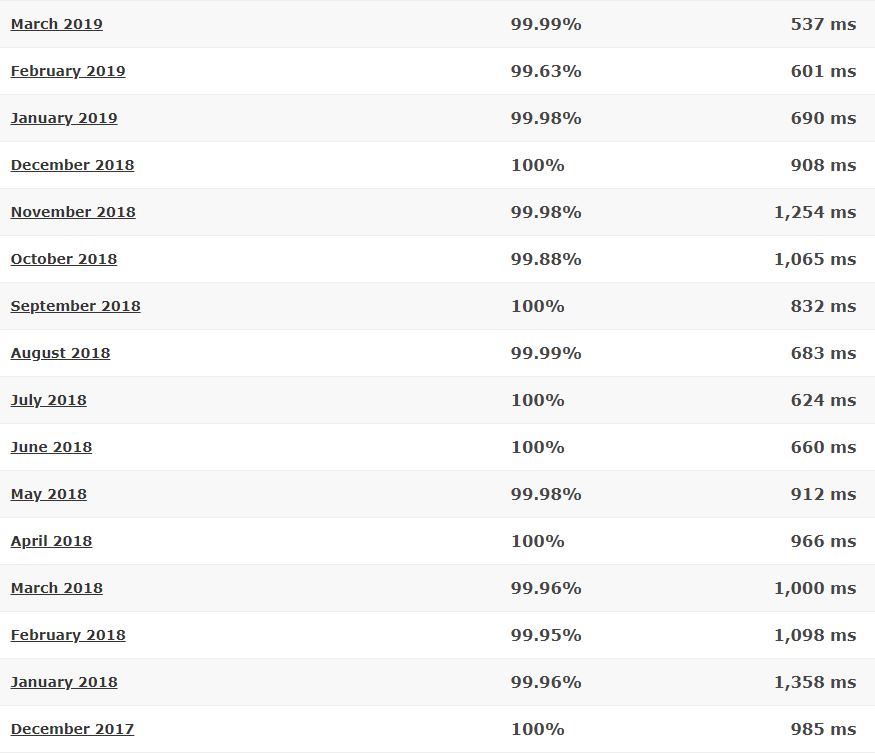Click the June 2018 link

(x=51, y=447)
